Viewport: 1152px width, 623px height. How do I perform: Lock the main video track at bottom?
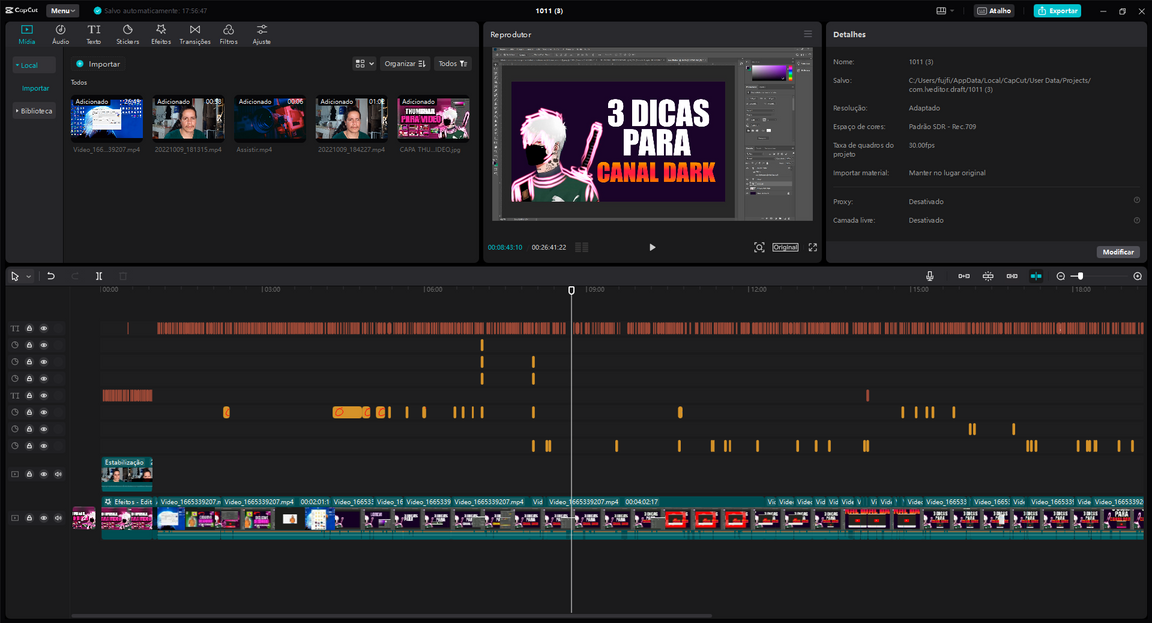(29, 518)
